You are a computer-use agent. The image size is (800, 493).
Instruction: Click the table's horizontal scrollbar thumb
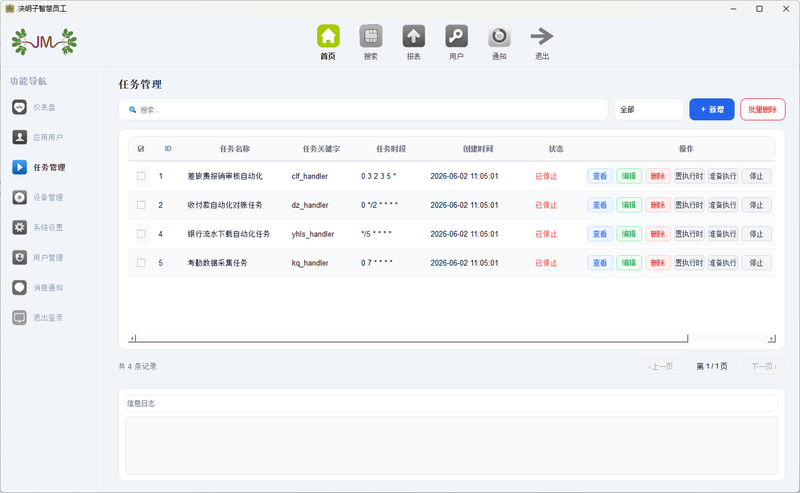point(412,338)
